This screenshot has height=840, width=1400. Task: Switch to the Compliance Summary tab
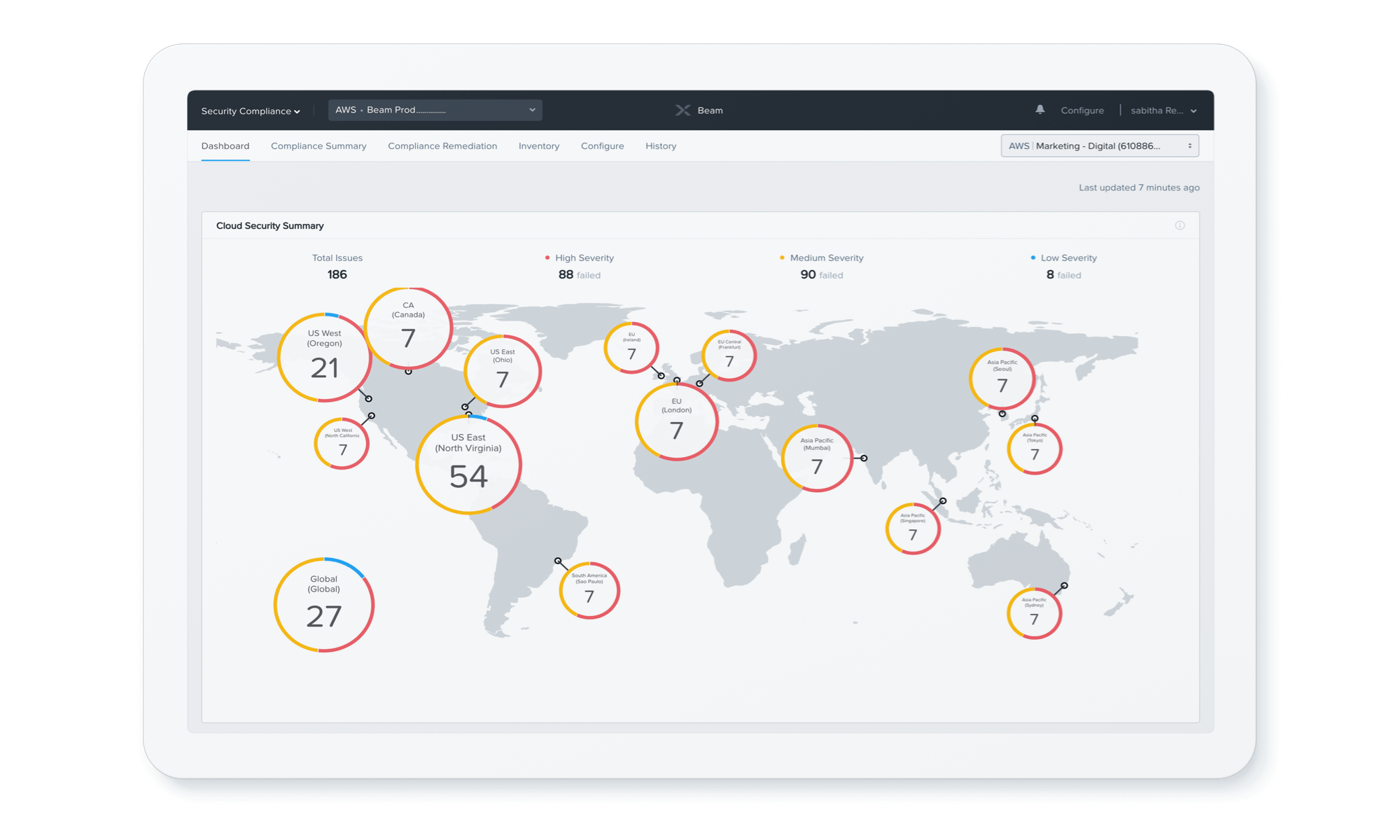click(318, 146)
